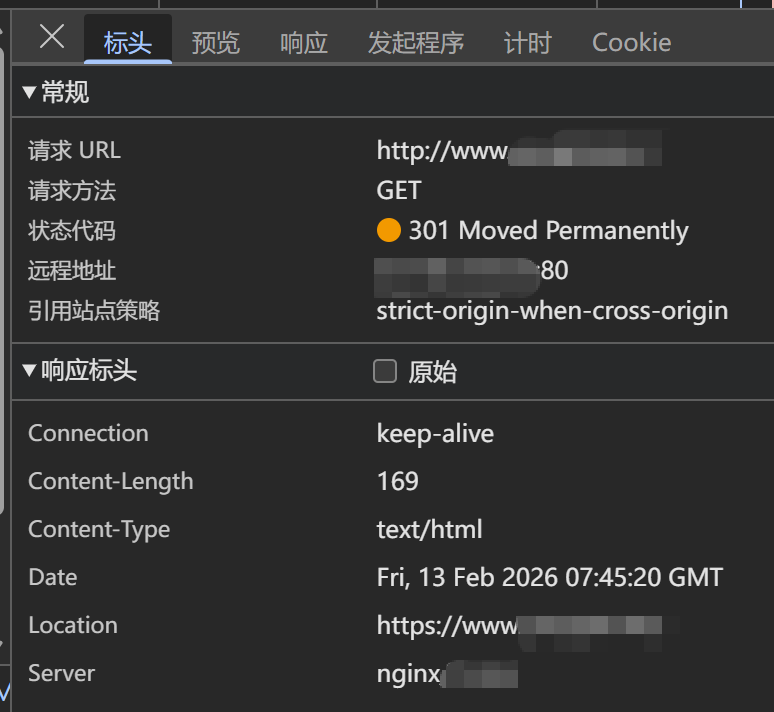
Task: Switch to the 标头 tab
Action: (127, 43)
